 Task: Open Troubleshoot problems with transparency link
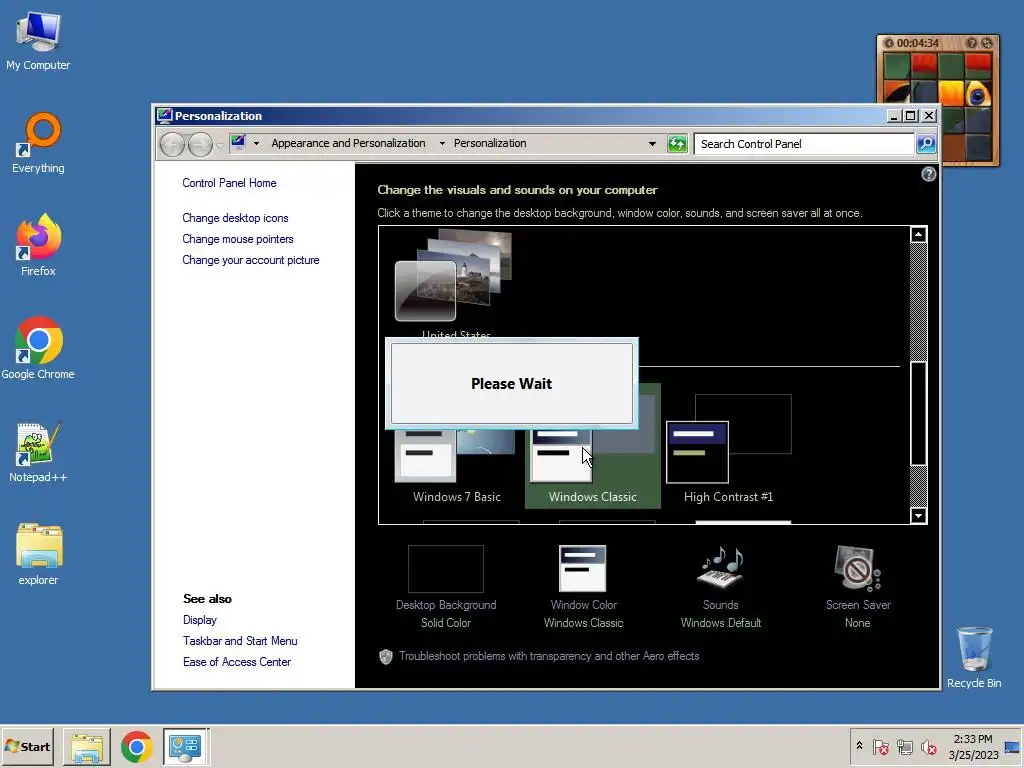click(x=549, y=656)
